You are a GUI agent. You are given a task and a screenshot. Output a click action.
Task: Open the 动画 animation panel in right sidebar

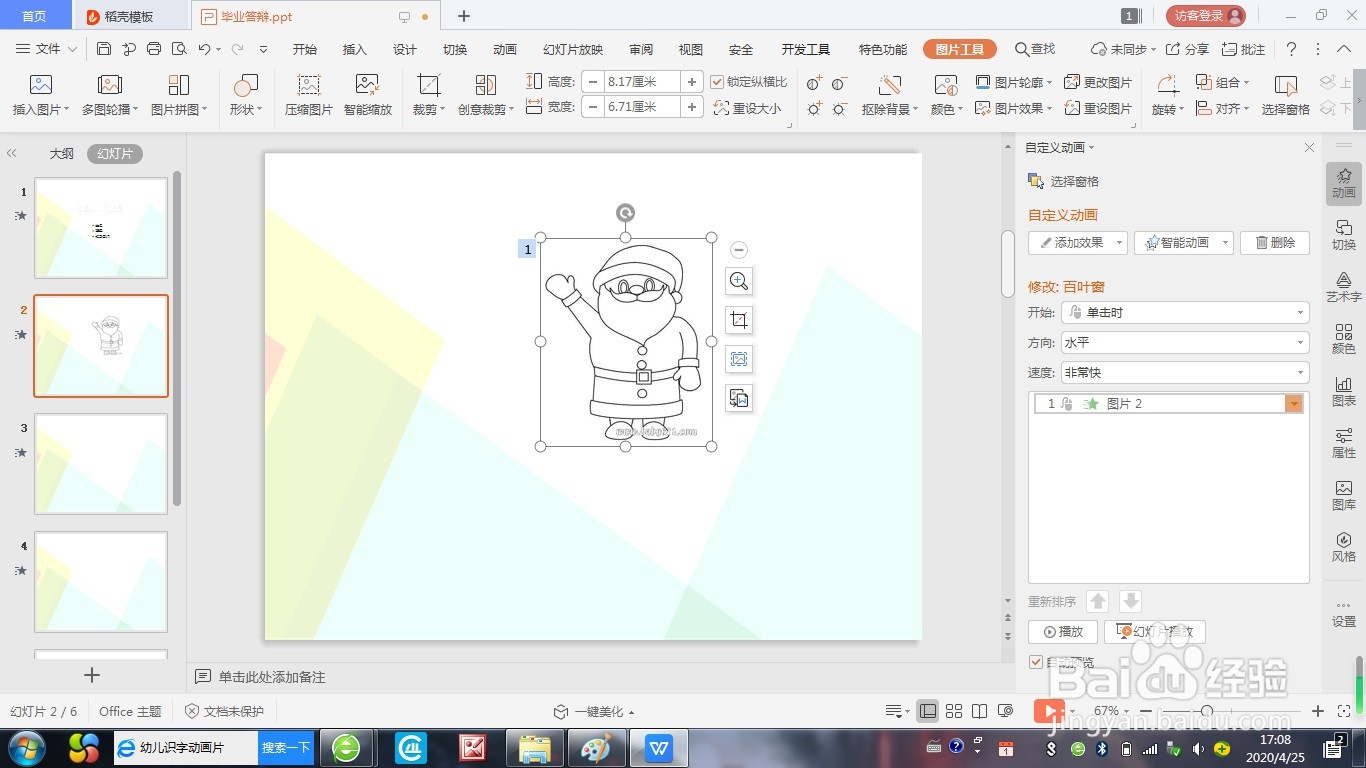1344,183
